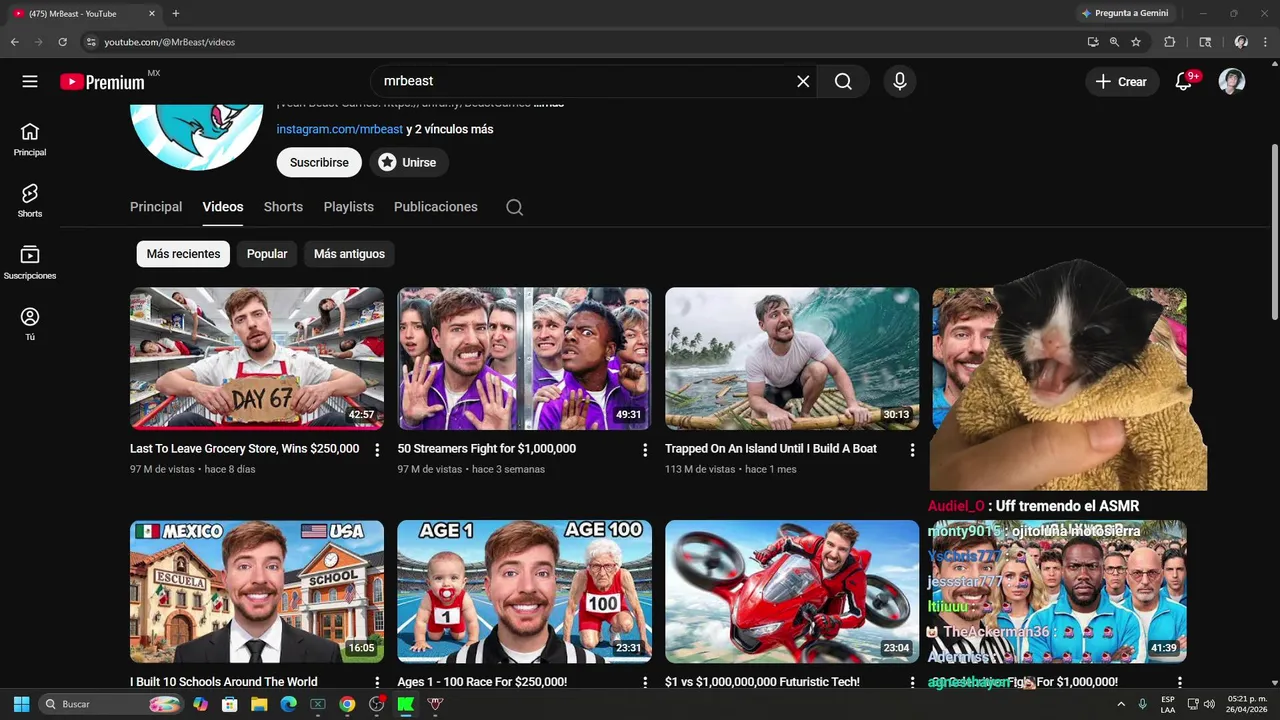Screen dimensions: 1280x720
Task: Play $1 vs $1,000,000,000 Futuristic Tech thumbnail
Action: 792,591
